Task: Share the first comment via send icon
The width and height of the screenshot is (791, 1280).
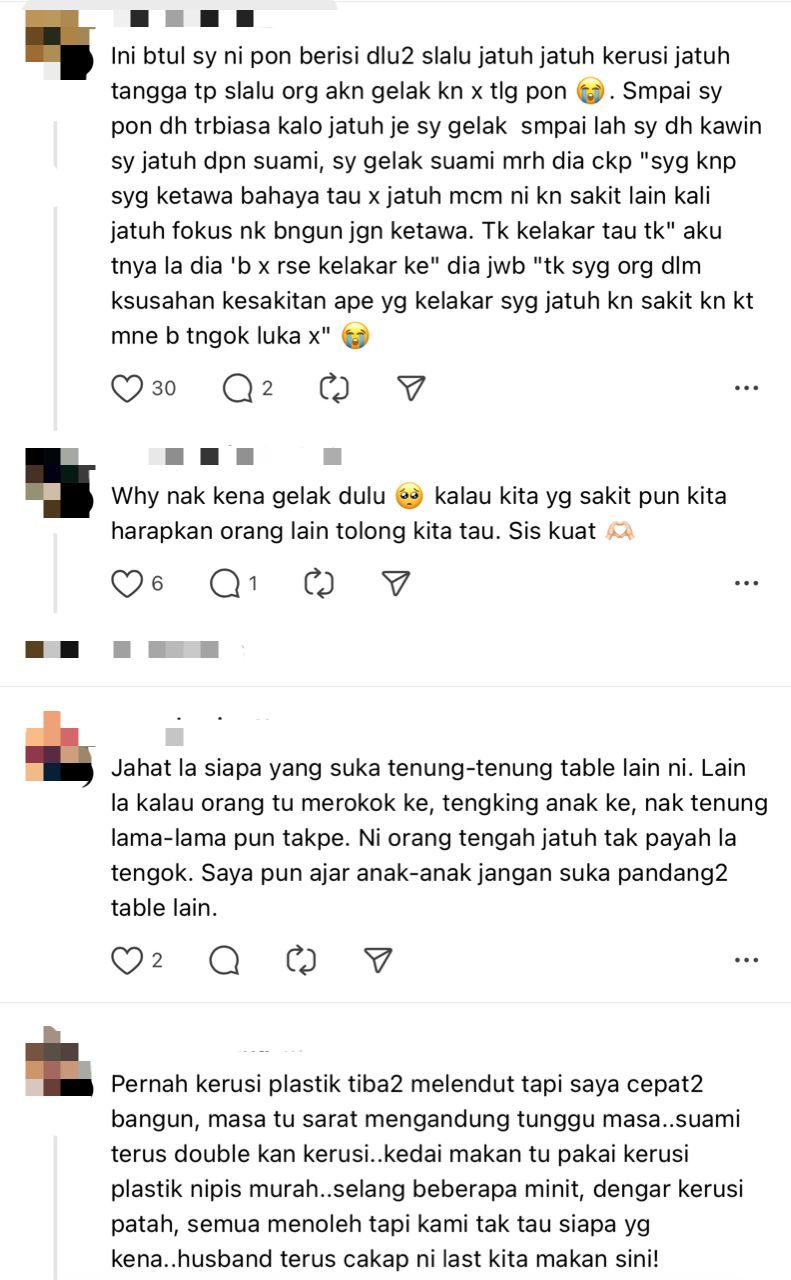Action: [x=412, y=388]
